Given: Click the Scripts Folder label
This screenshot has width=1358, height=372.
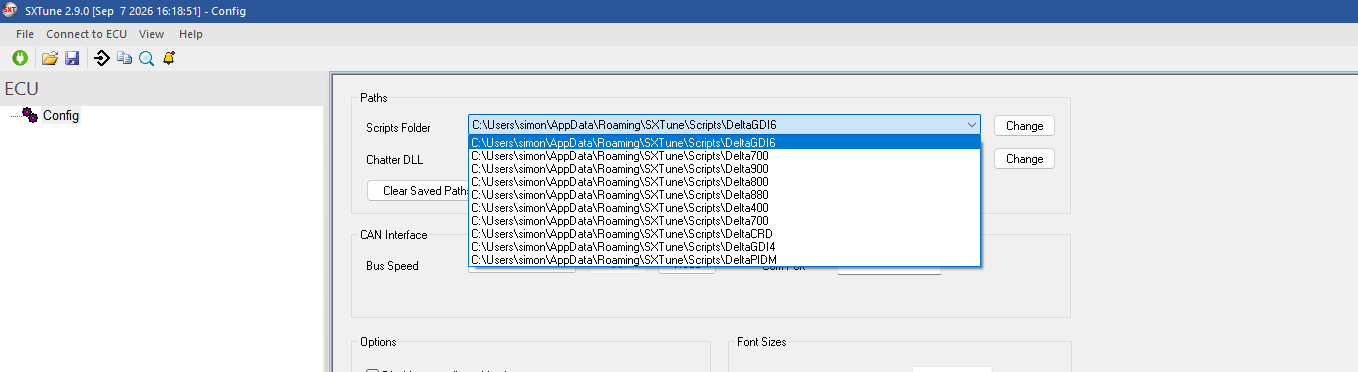Looking at the screenshot, I should tap(399, 128).
